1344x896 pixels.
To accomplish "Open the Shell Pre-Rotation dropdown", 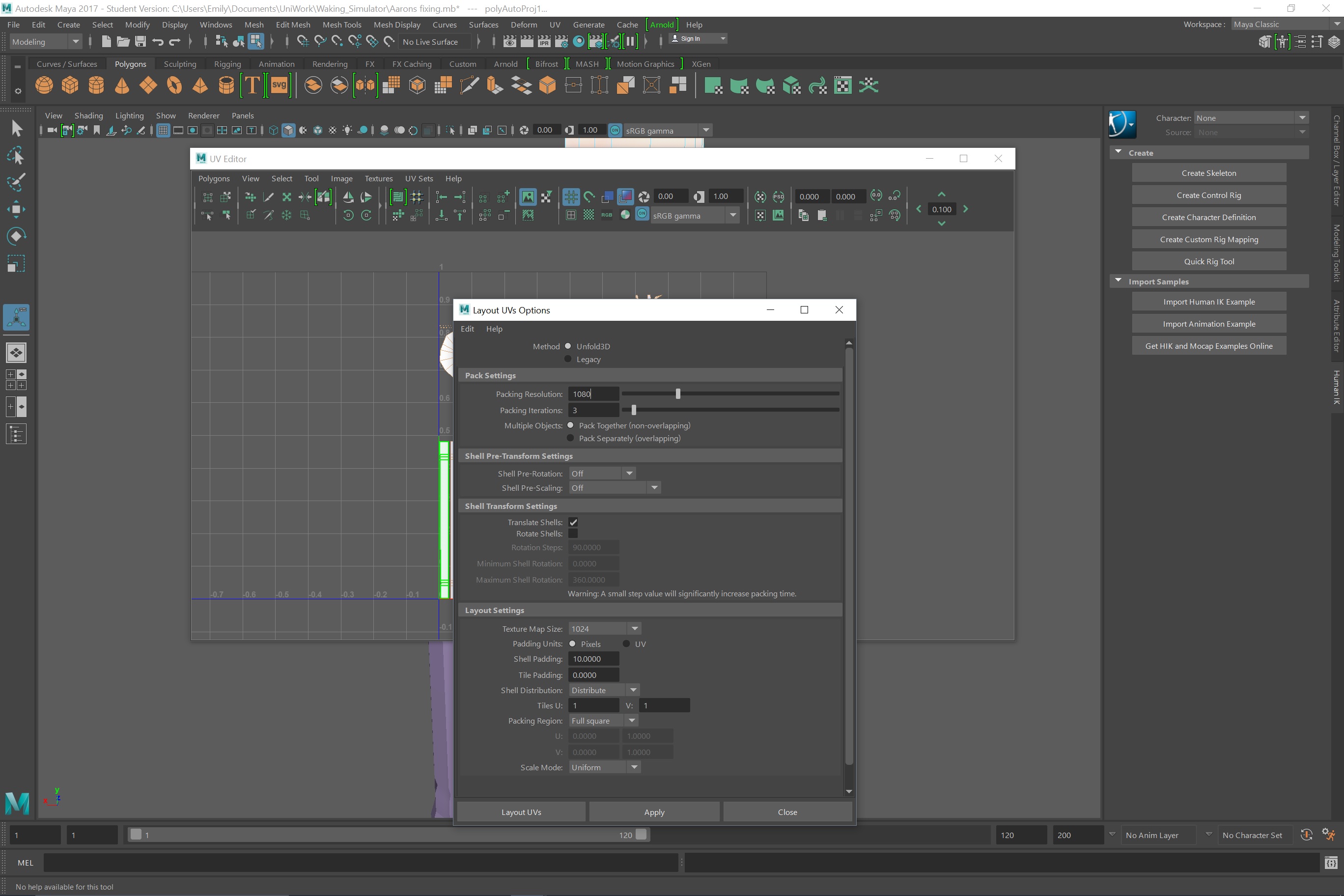I will tap(602, 474).
